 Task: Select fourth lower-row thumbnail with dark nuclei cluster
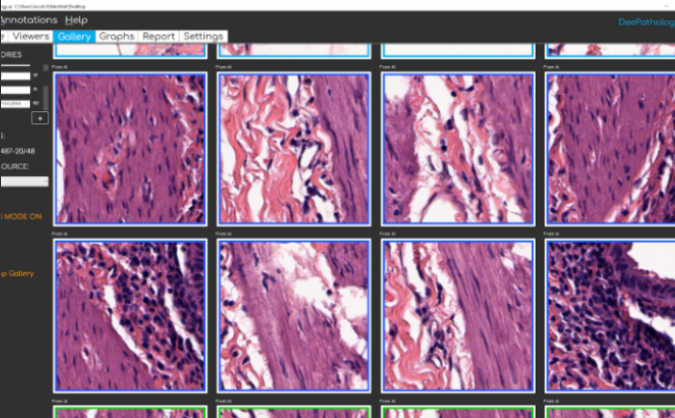[610, 316]
